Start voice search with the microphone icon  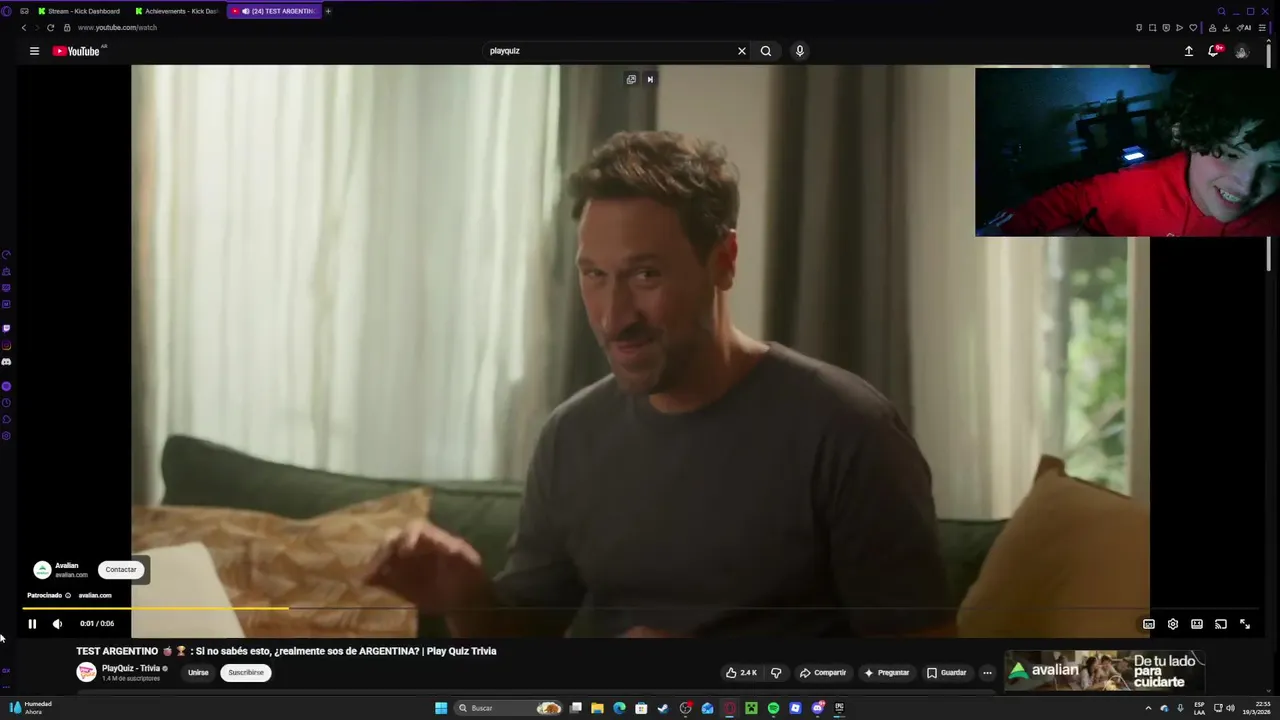799,51
